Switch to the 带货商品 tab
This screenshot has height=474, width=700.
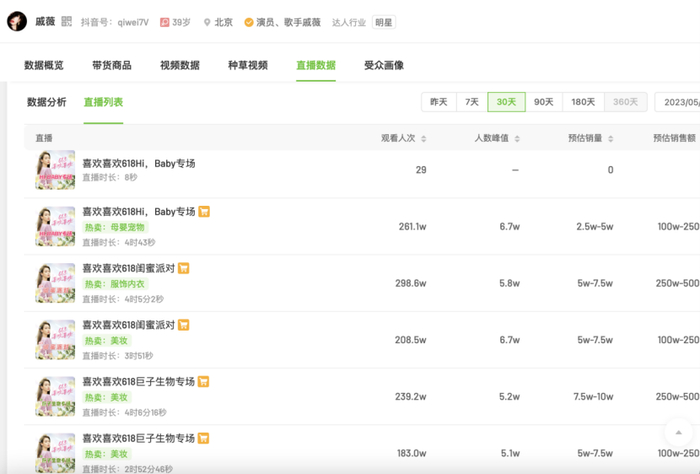(111, 65)
